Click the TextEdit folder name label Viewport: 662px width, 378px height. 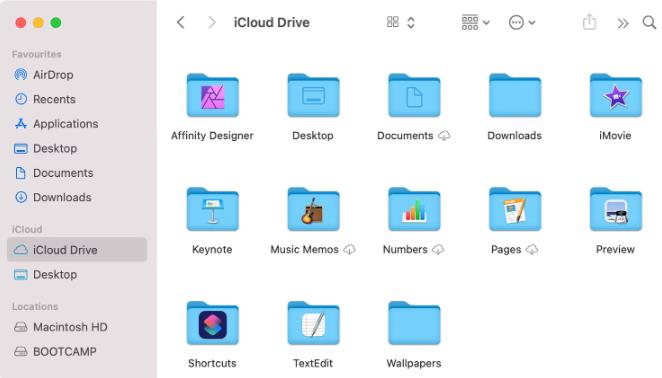click(x=313, y=363)
